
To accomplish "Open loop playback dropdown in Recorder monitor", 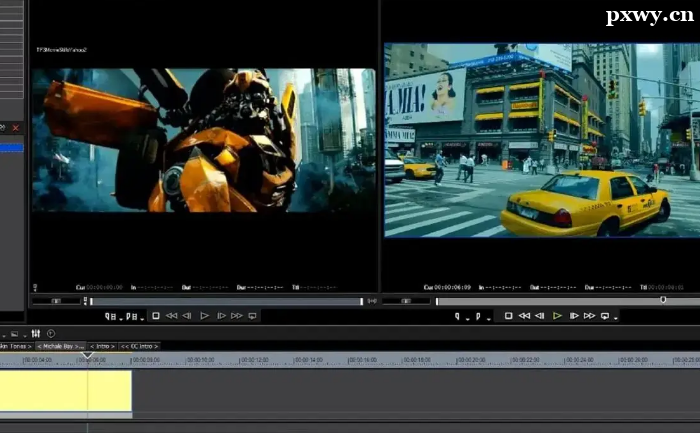I will pos(616,318).
